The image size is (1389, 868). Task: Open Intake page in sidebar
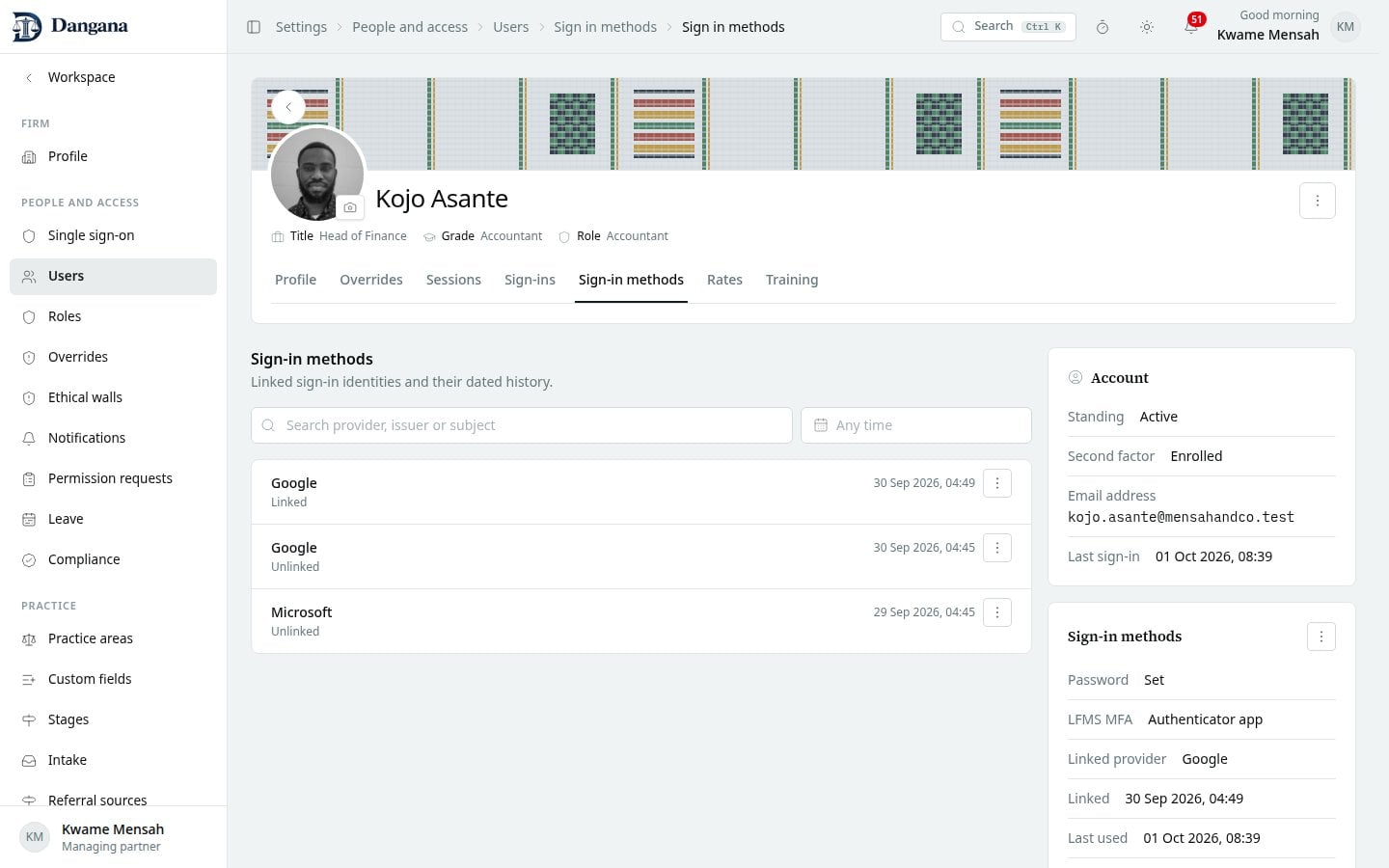113,760
